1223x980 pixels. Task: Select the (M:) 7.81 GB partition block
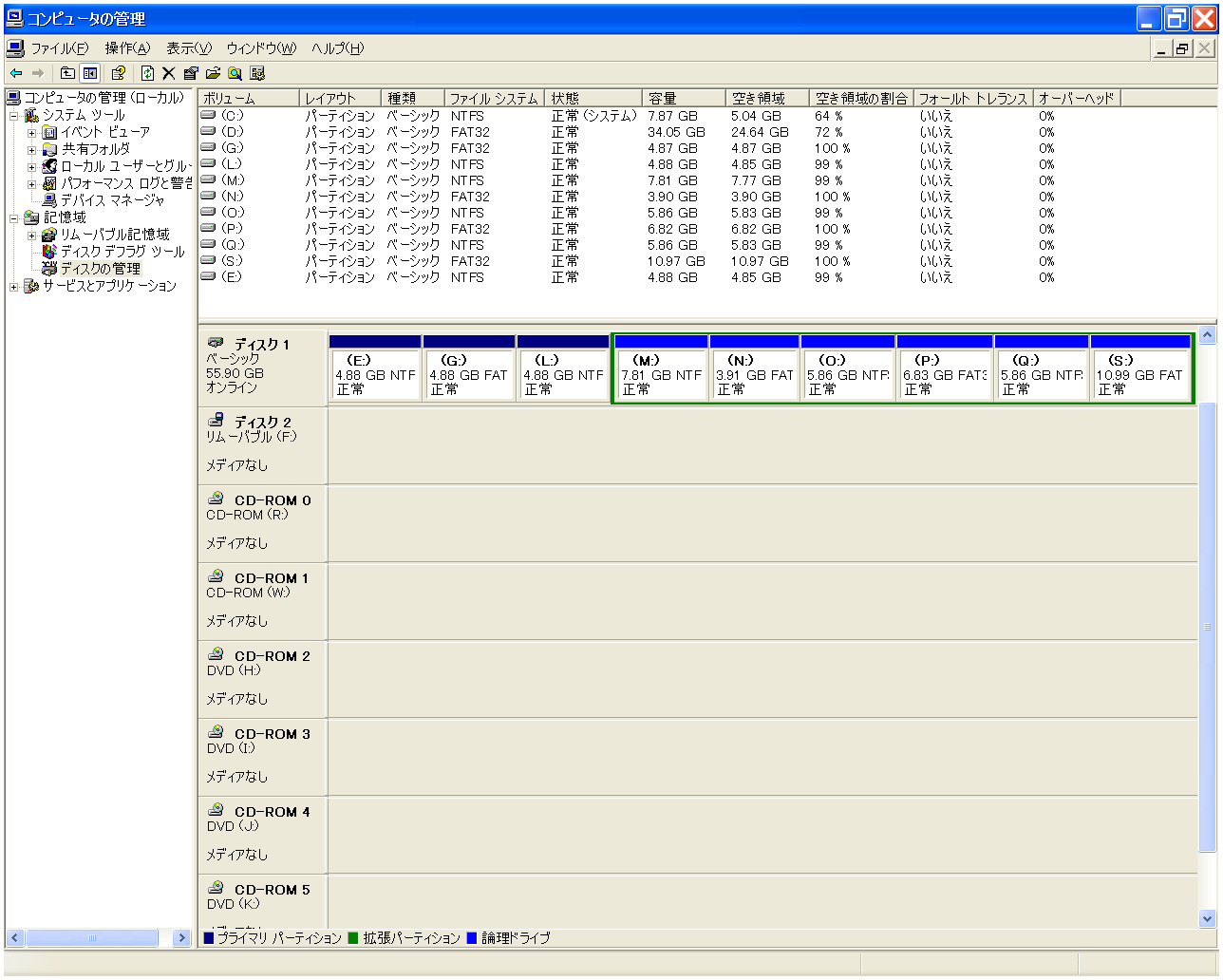(661, 375)
